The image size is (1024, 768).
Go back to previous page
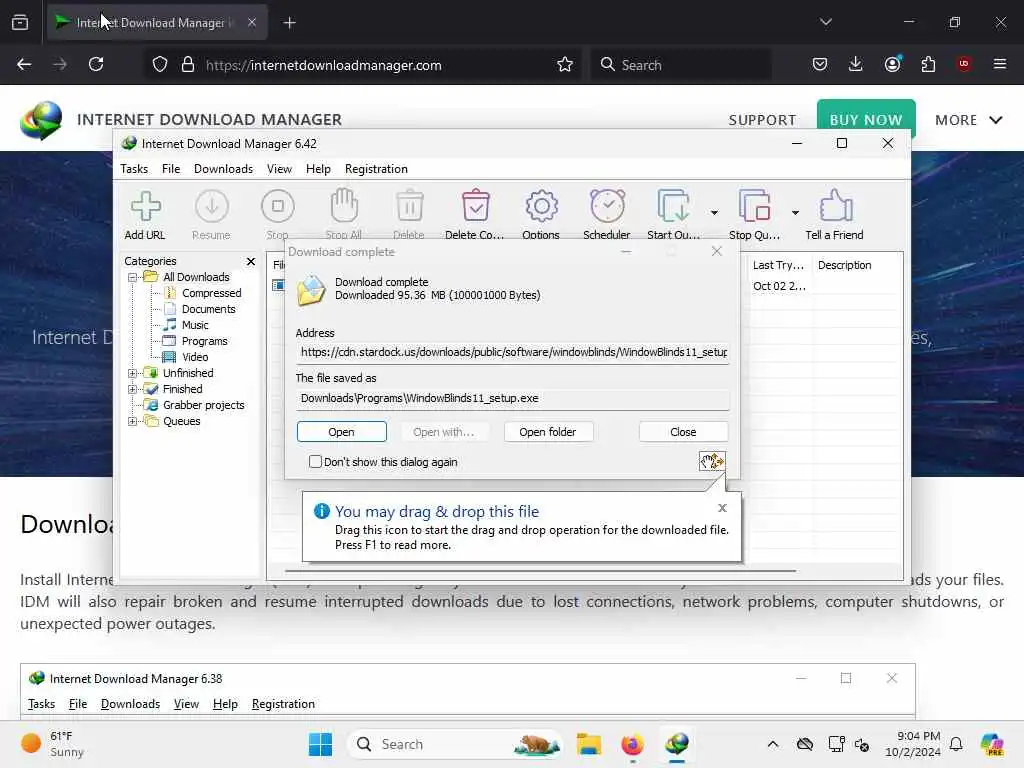tap(24, 64)
